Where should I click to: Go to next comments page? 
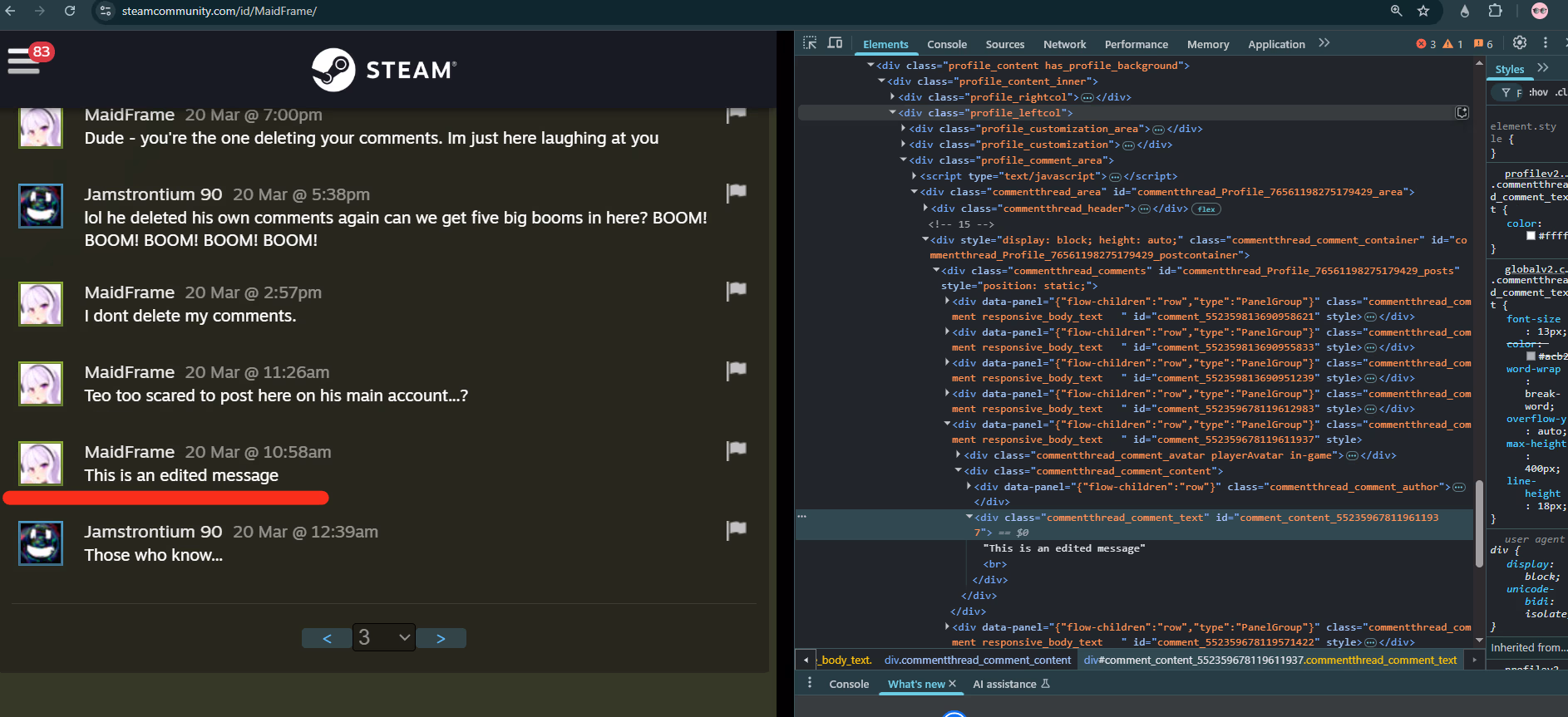[441, 638]
